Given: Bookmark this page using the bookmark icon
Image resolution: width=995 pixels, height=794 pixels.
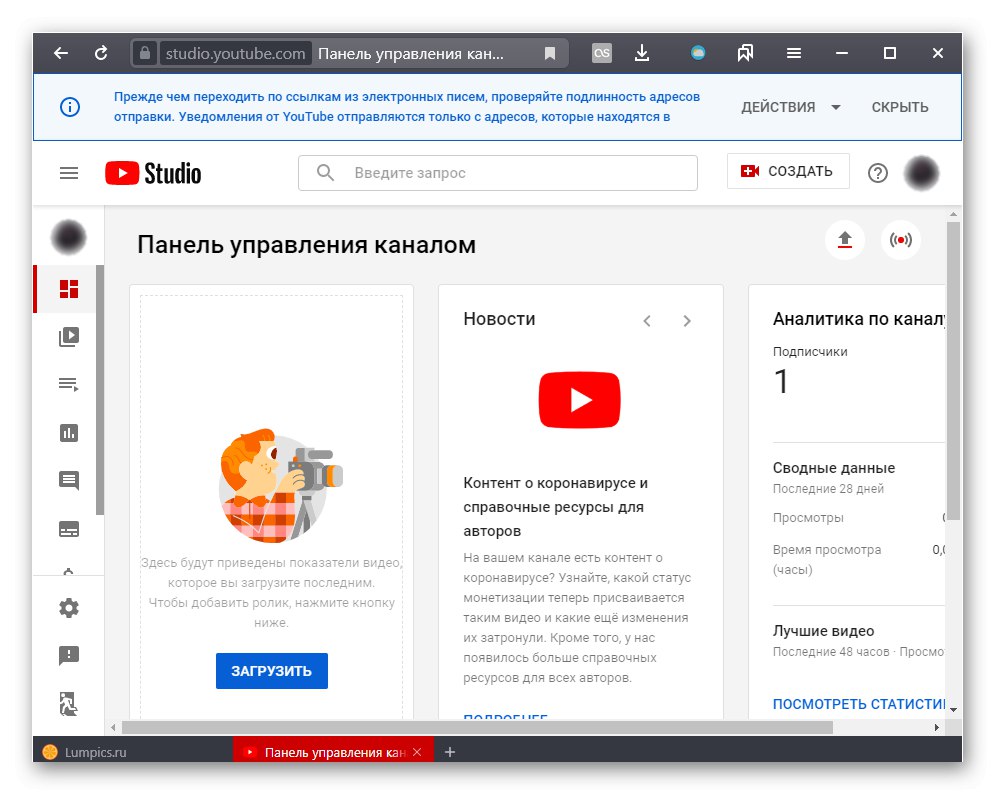Looking at the screenshot, I should pos(550,53).
